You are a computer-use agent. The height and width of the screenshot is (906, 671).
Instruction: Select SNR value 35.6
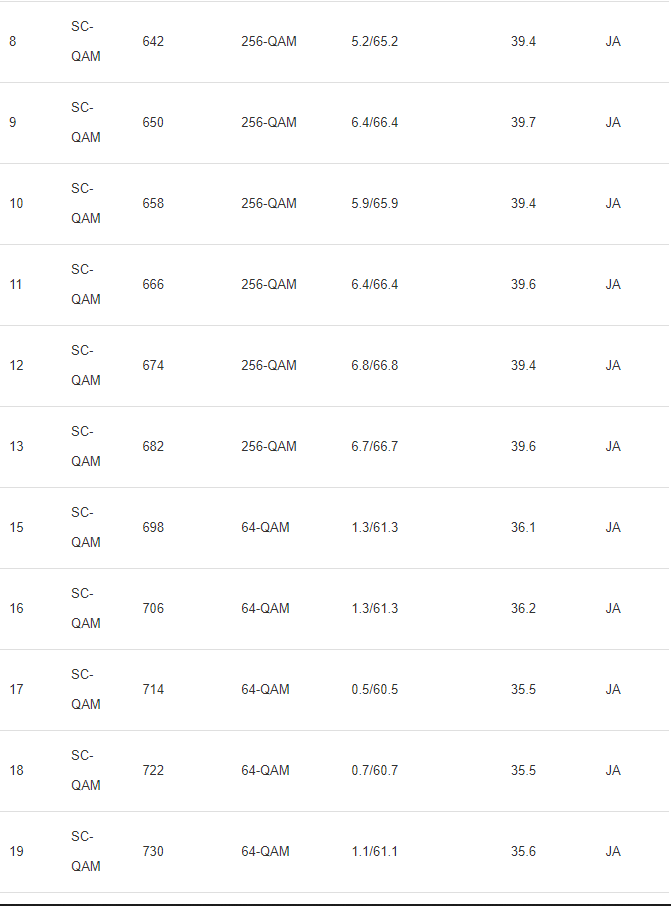tap(523, 852)
